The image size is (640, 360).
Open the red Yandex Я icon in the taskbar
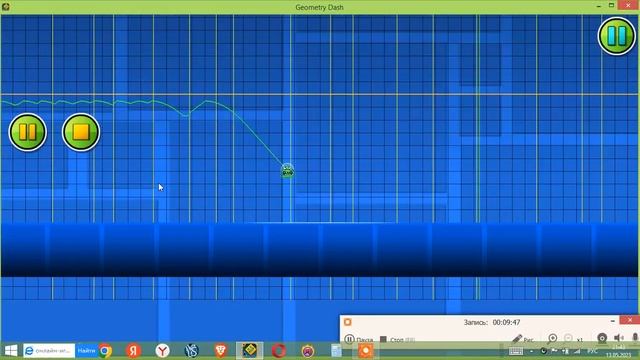tap(133, 351)
